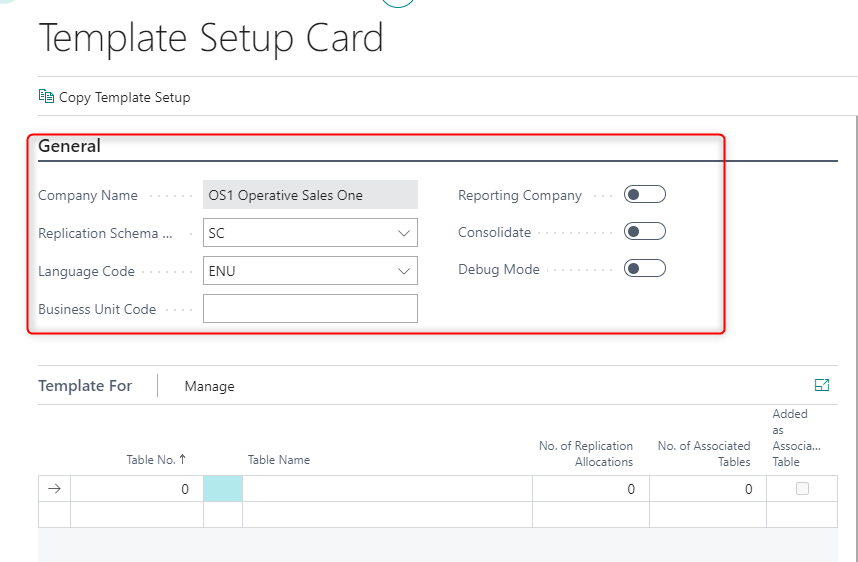Click the Table No. cell in first row
Viewport: 858px width, 562px height.
137,489
